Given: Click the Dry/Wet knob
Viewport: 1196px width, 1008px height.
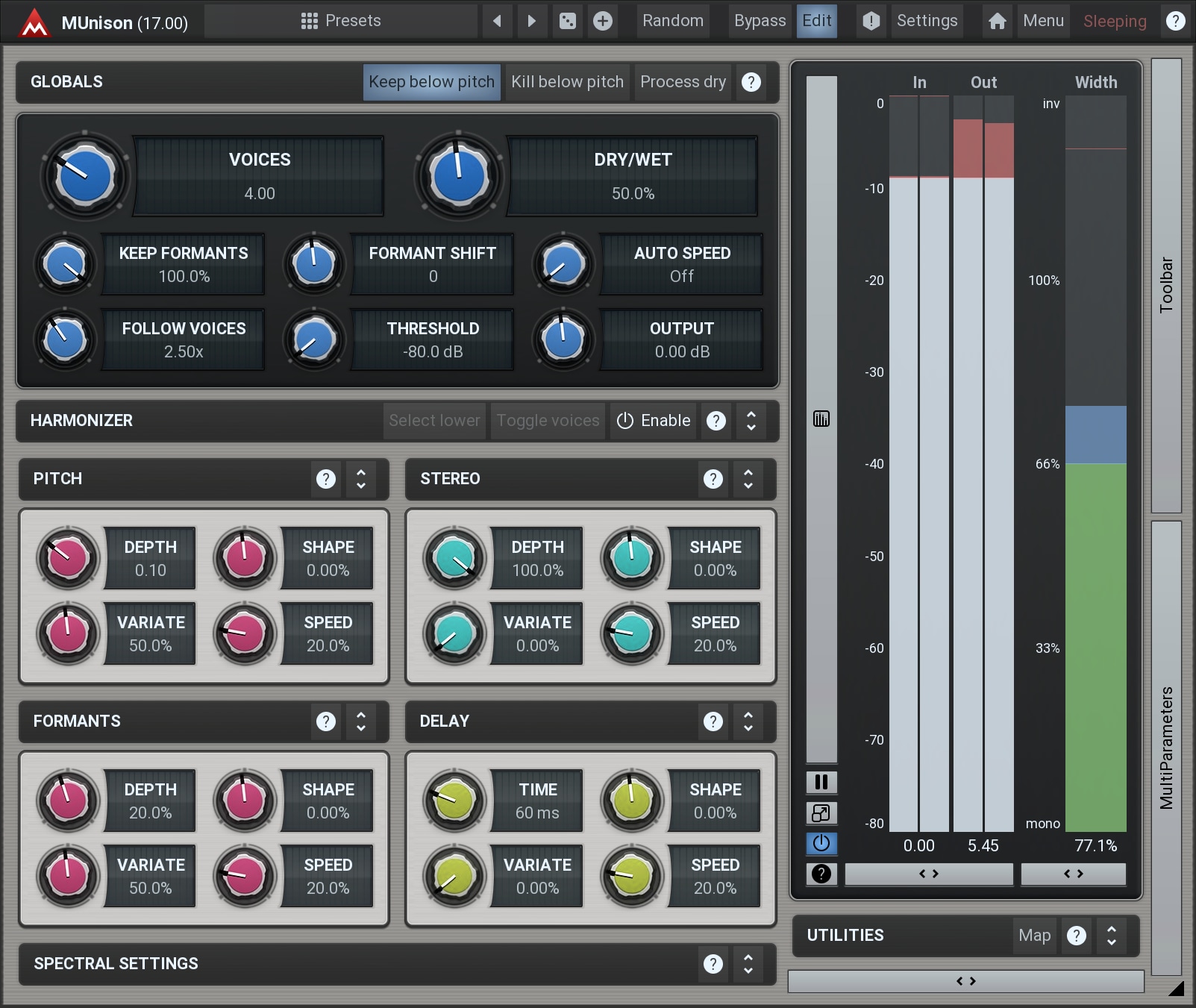Looking at the screenshot, I should [459, 178].
